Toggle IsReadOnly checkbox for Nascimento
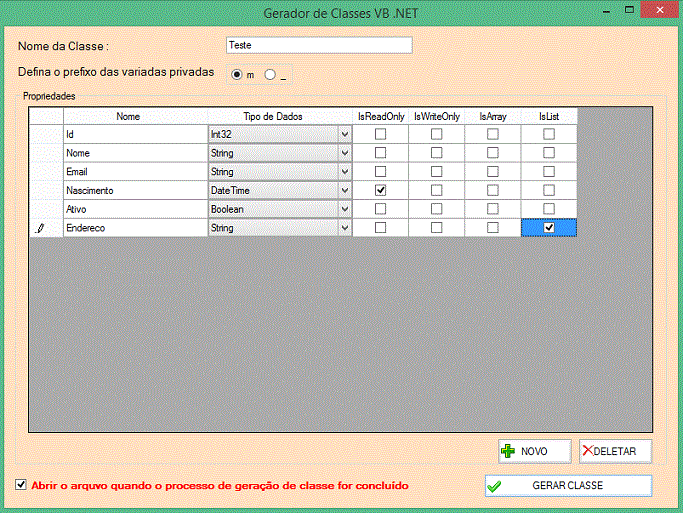This screenshot has width=683, height=513. point(380,190)
